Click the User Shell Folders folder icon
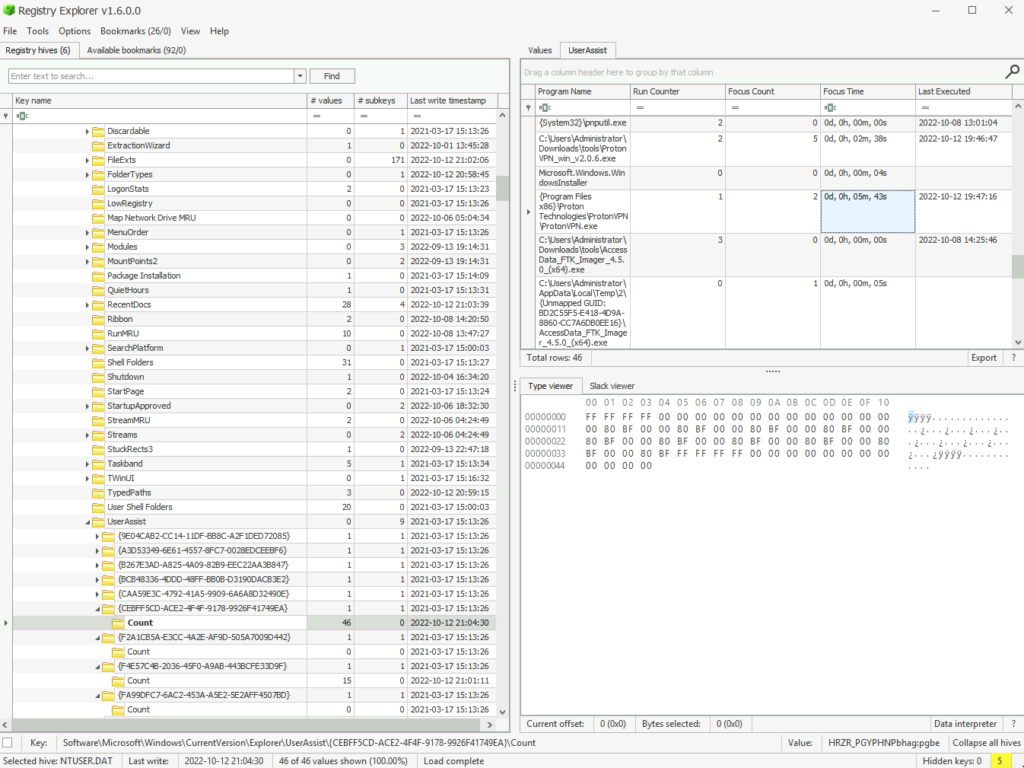The image size is (1024, 768). tap(98, 507)
